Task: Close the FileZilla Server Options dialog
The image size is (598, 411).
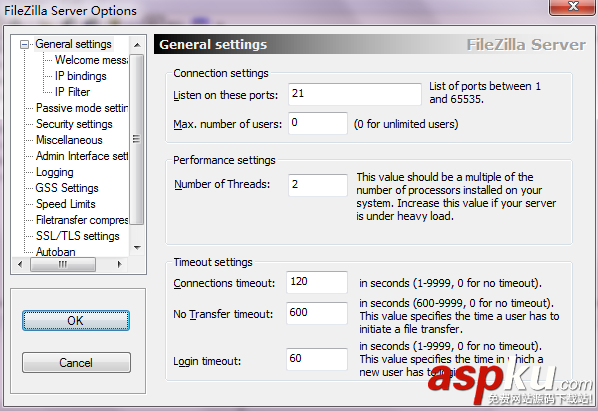Action: coord(572,7)
